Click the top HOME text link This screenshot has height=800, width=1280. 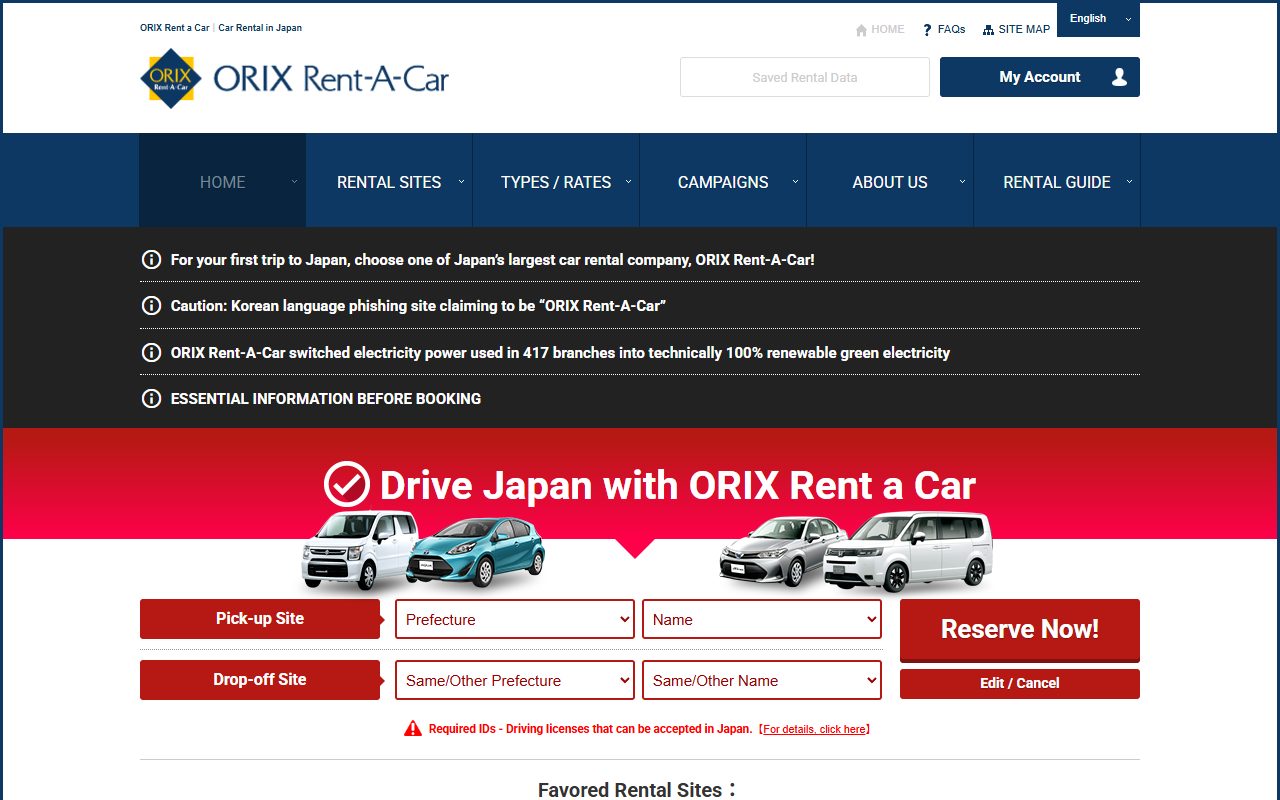click(x=888, y=30)
